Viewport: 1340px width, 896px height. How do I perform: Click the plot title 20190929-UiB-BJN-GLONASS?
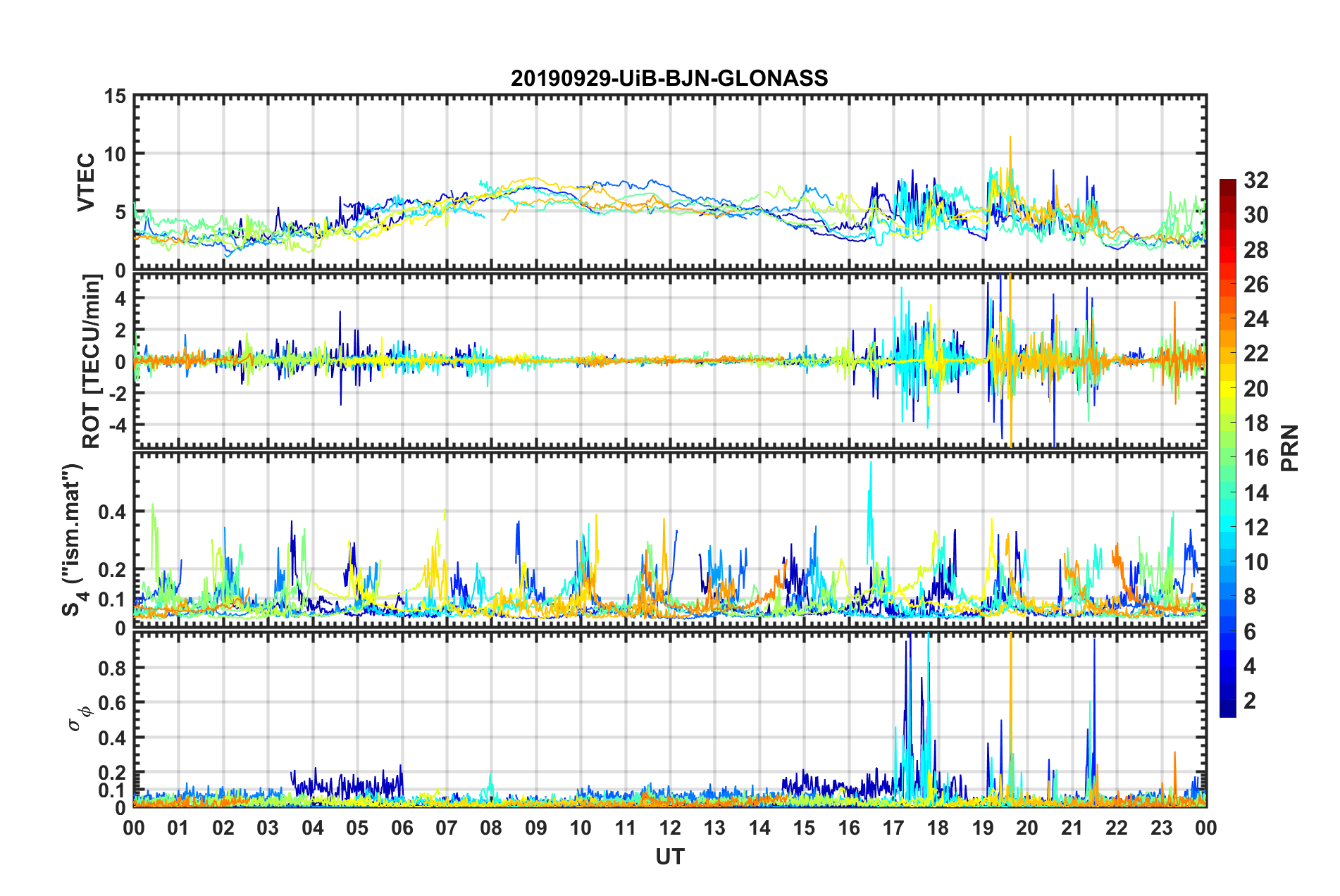pyautogui.click(x=669, y=78)
